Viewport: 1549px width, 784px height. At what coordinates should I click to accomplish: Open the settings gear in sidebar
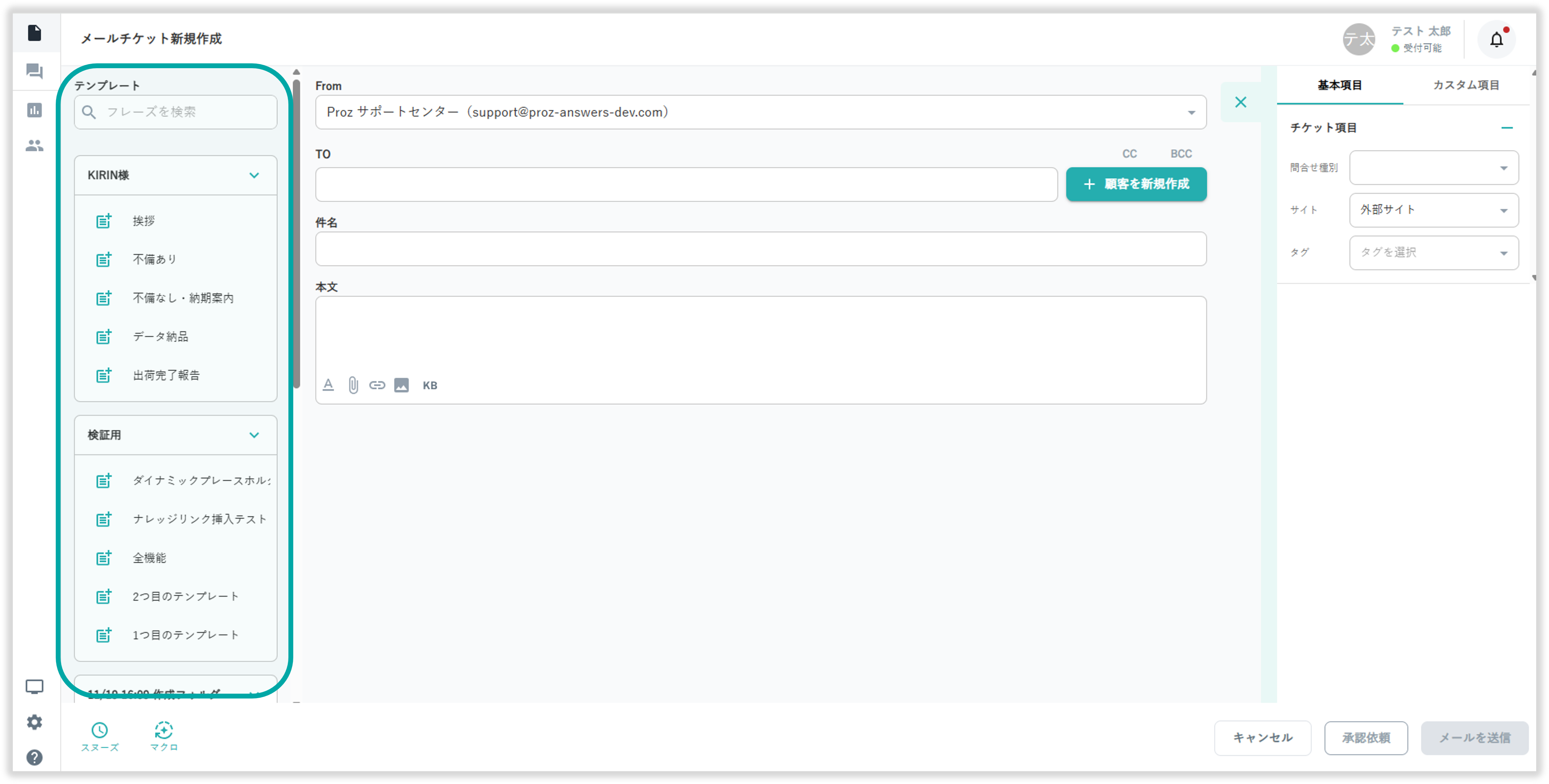click(34, 722)
